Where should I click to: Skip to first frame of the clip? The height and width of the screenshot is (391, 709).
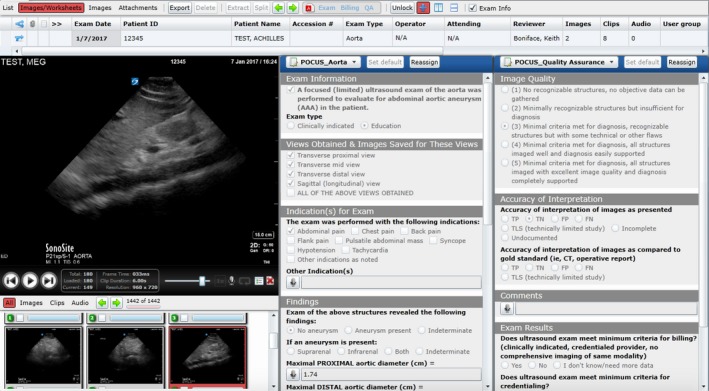pyautogui.click(x=11, y=281)
